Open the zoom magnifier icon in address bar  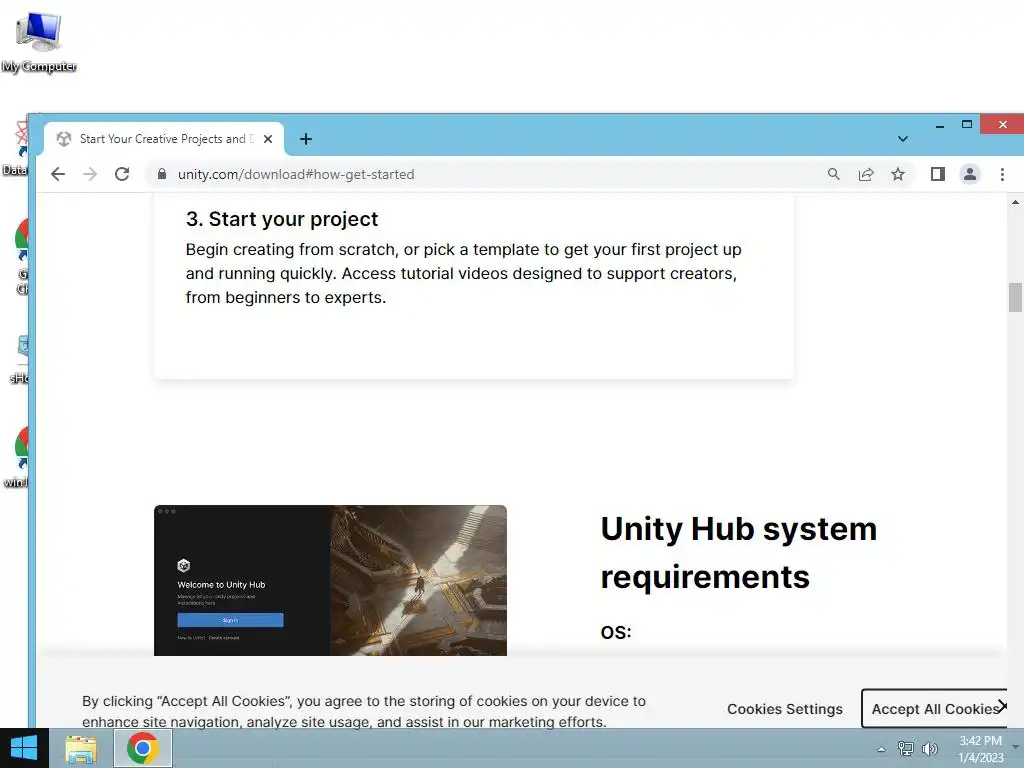point(833,174)
